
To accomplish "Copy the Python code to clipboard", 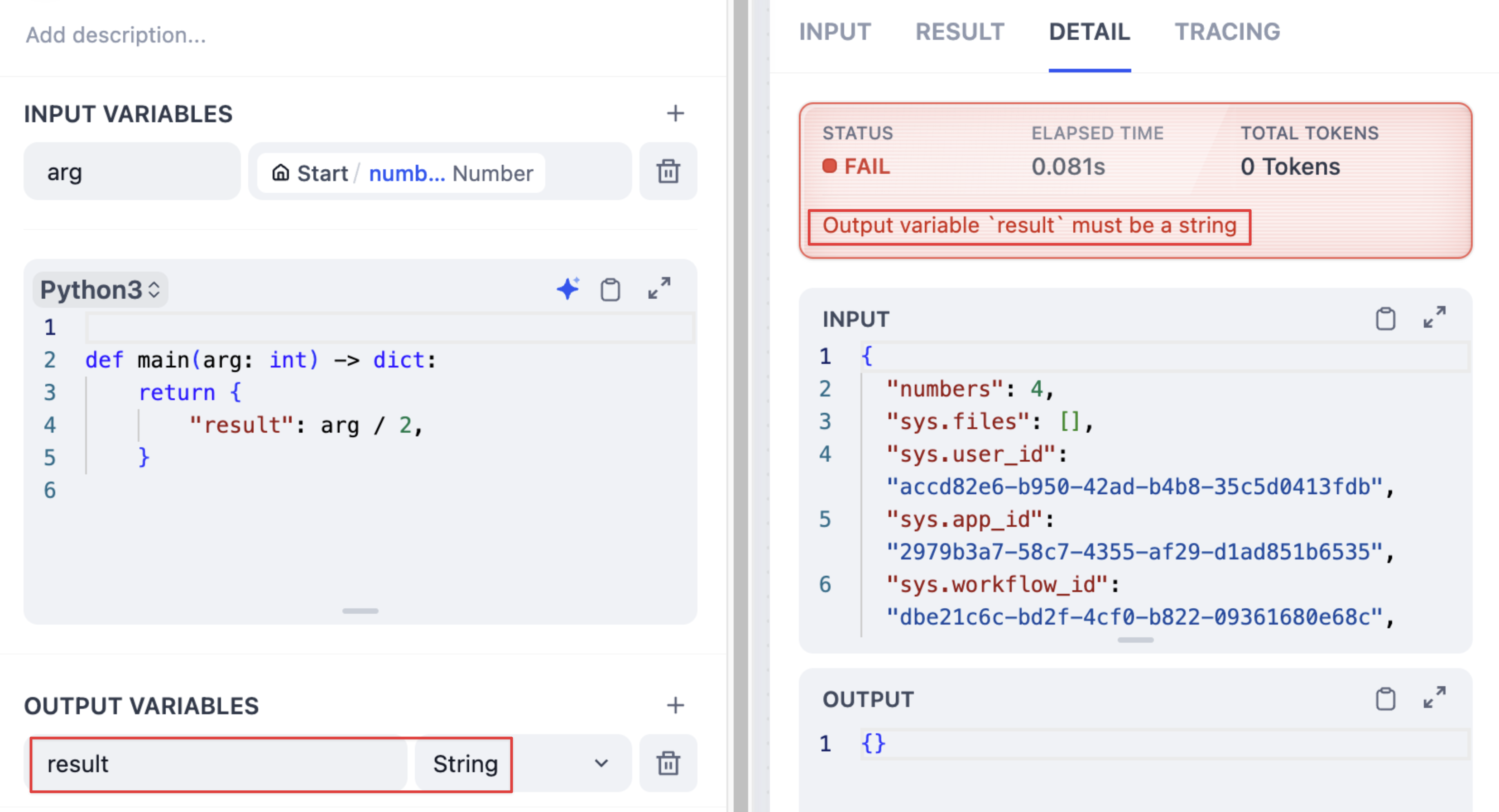I will [x=610, y=289].
